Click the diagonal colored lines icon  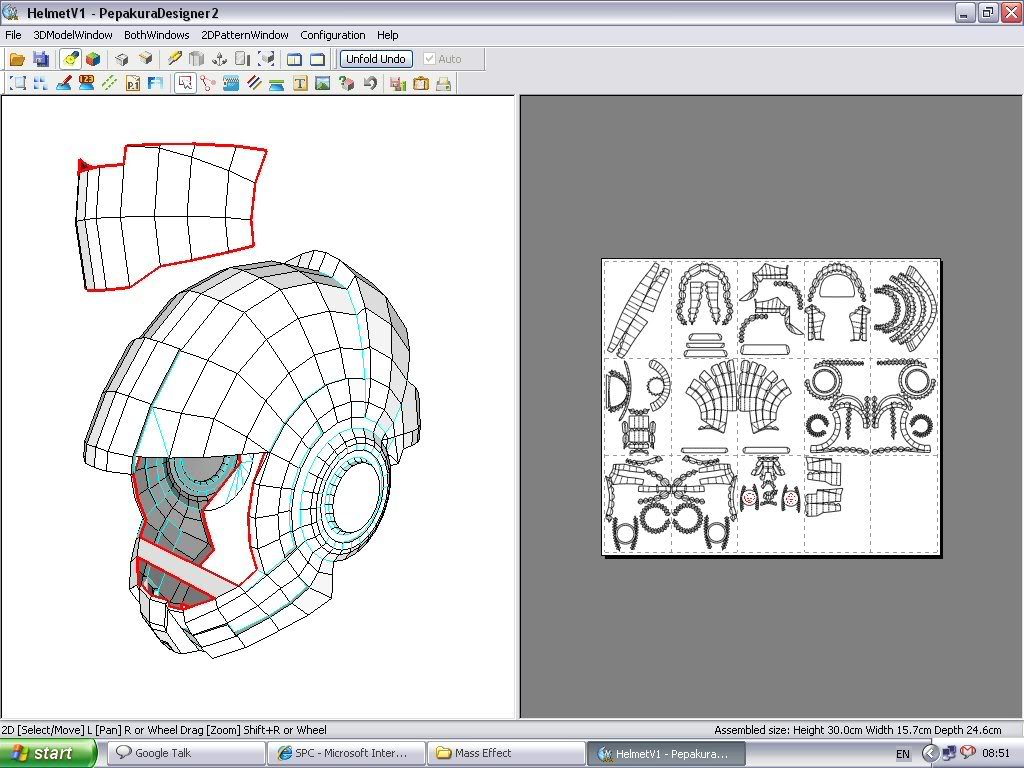(x=254, y=83)
